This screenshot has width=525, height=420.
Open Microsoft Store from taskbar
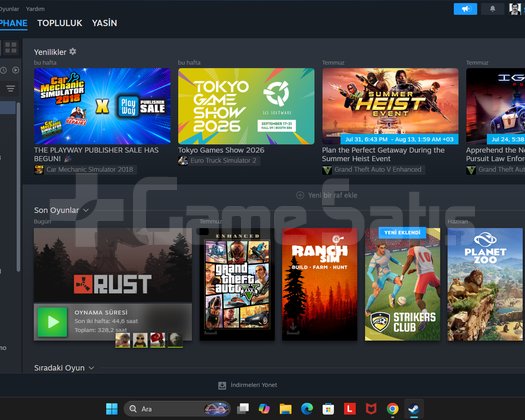[x=328, y=409]
